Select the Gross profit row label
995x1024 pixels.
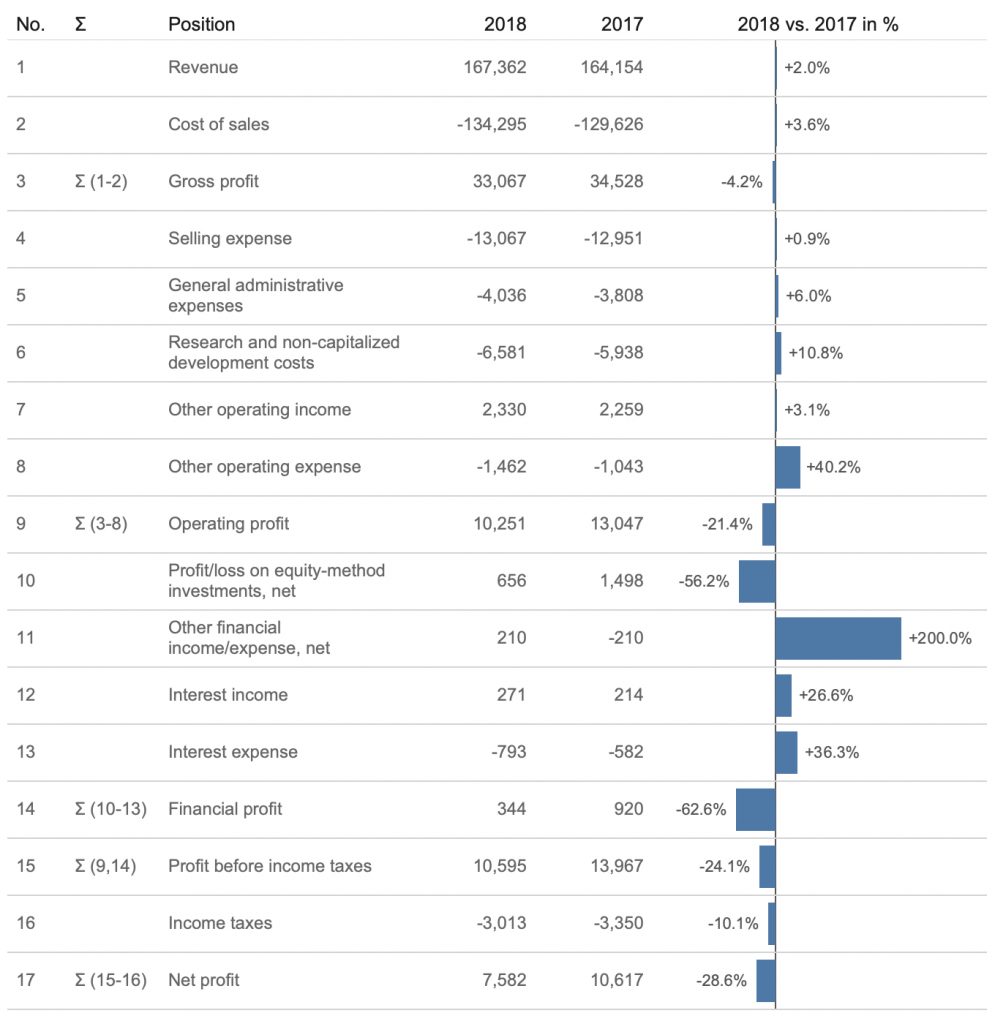pos(213,181)
